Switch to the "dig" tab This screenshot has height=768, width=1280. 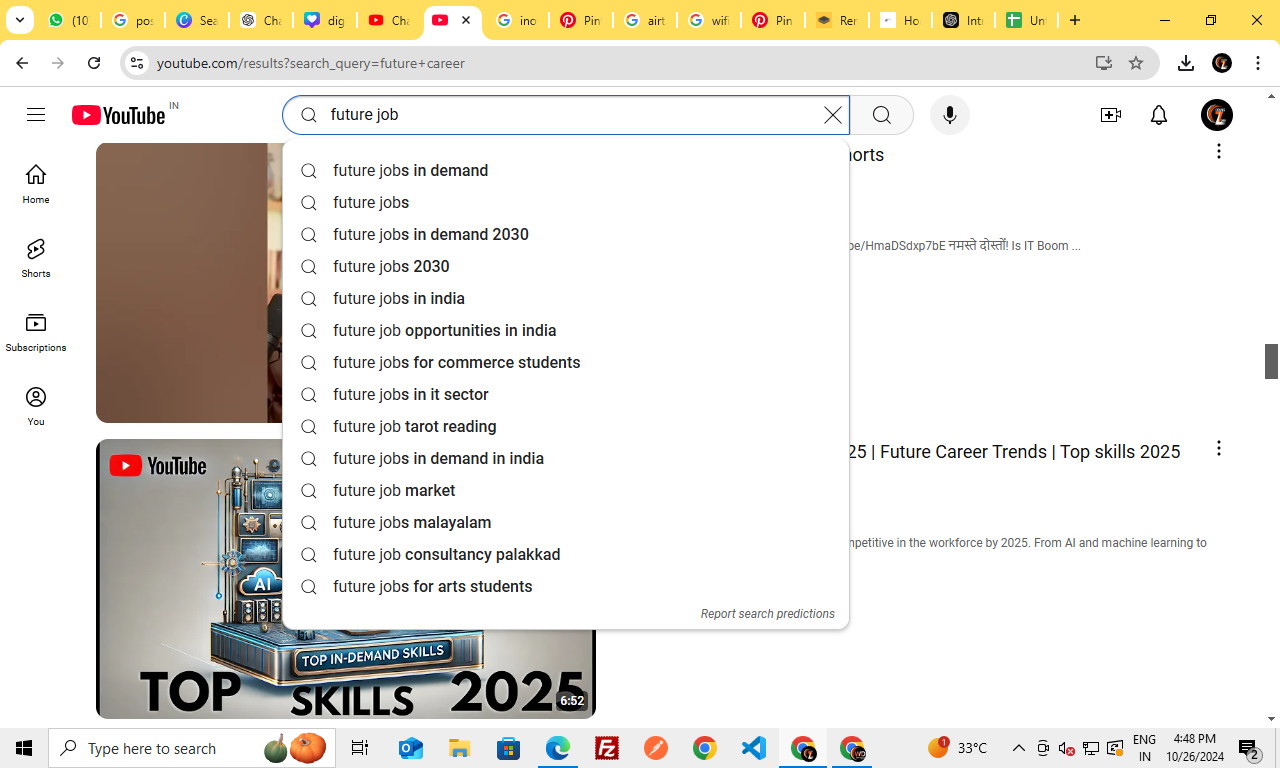pos(324,20)
